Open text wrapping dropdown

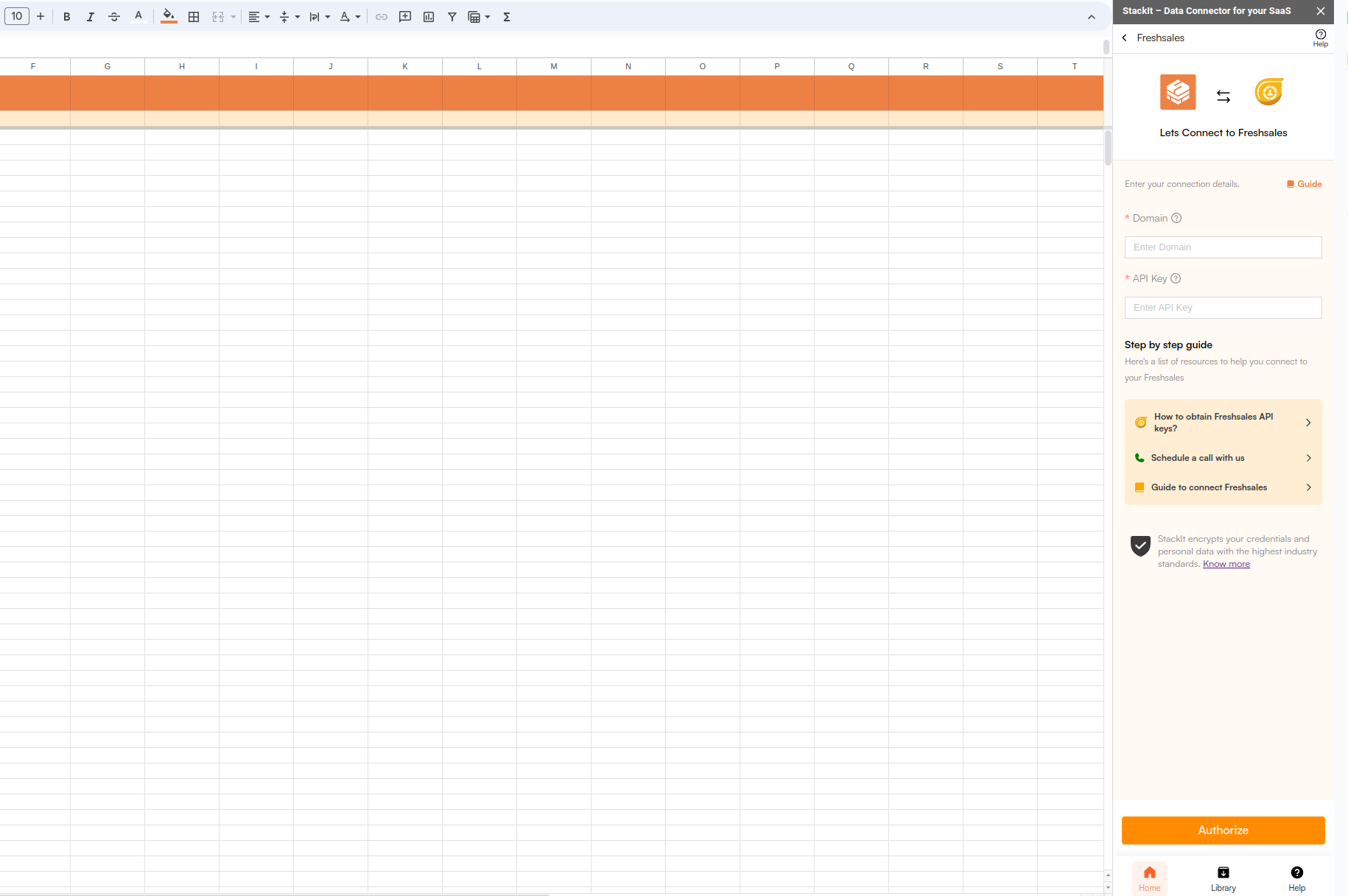[320, 17]
